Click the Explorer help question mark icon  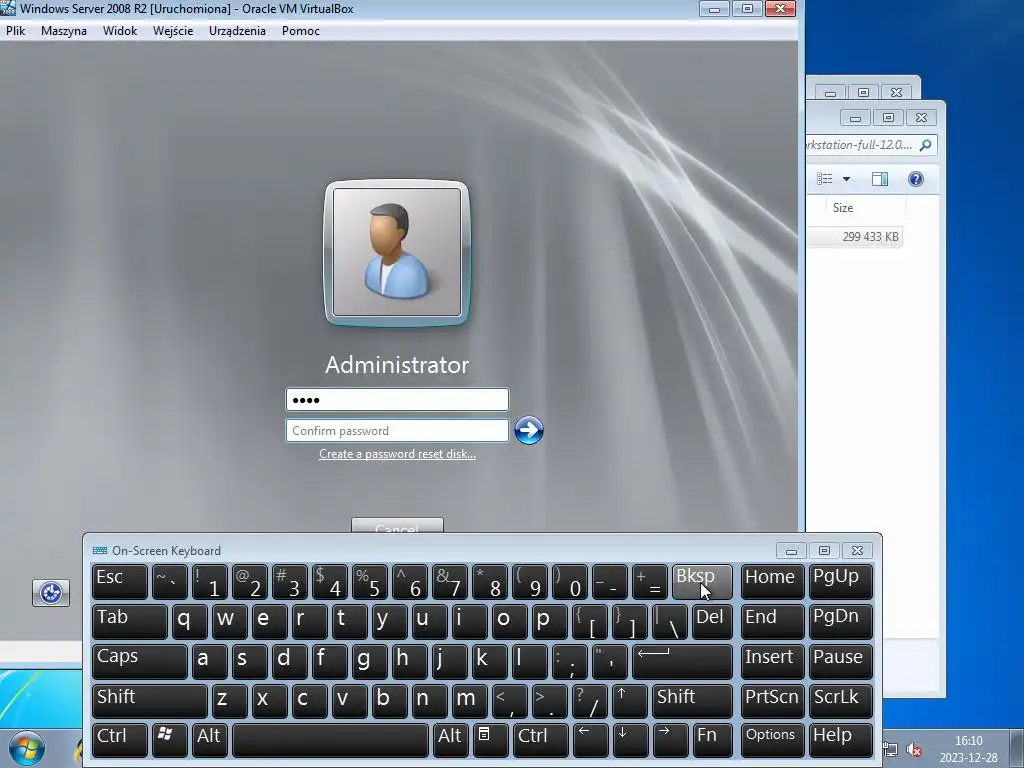(916, 179)
